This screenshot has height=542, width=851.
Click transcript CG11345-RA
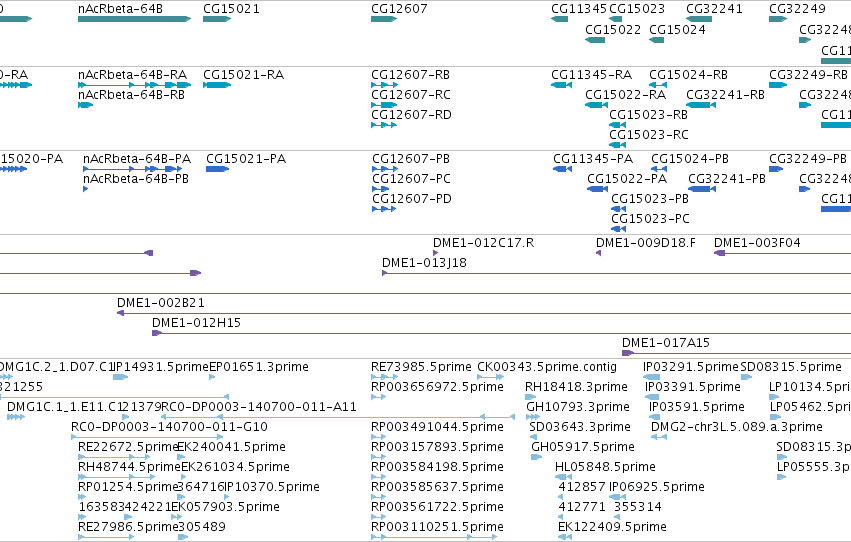point(562,85)
